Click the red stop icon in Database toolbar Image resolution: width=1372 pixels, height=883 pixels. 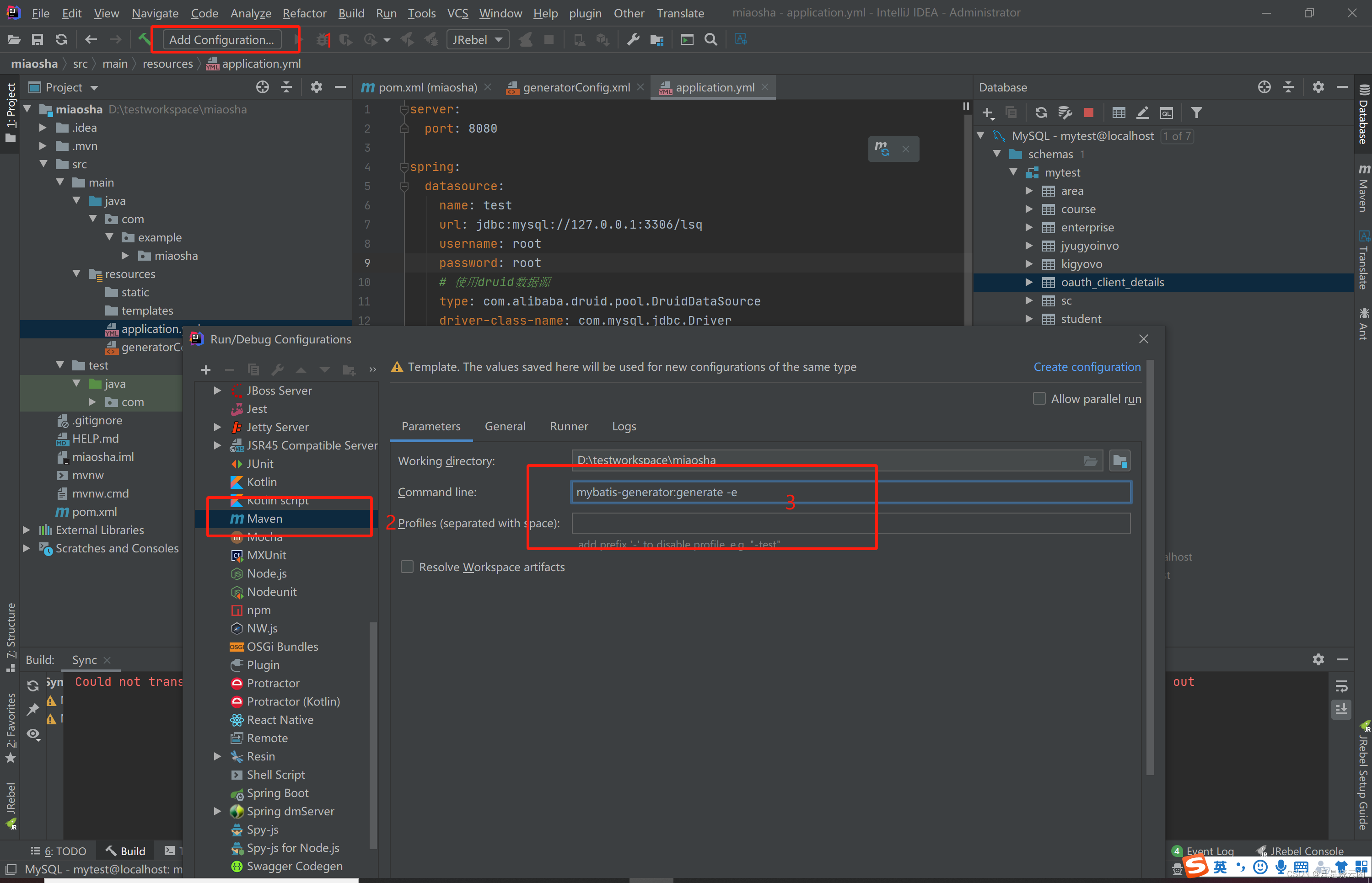(1088, 113)
